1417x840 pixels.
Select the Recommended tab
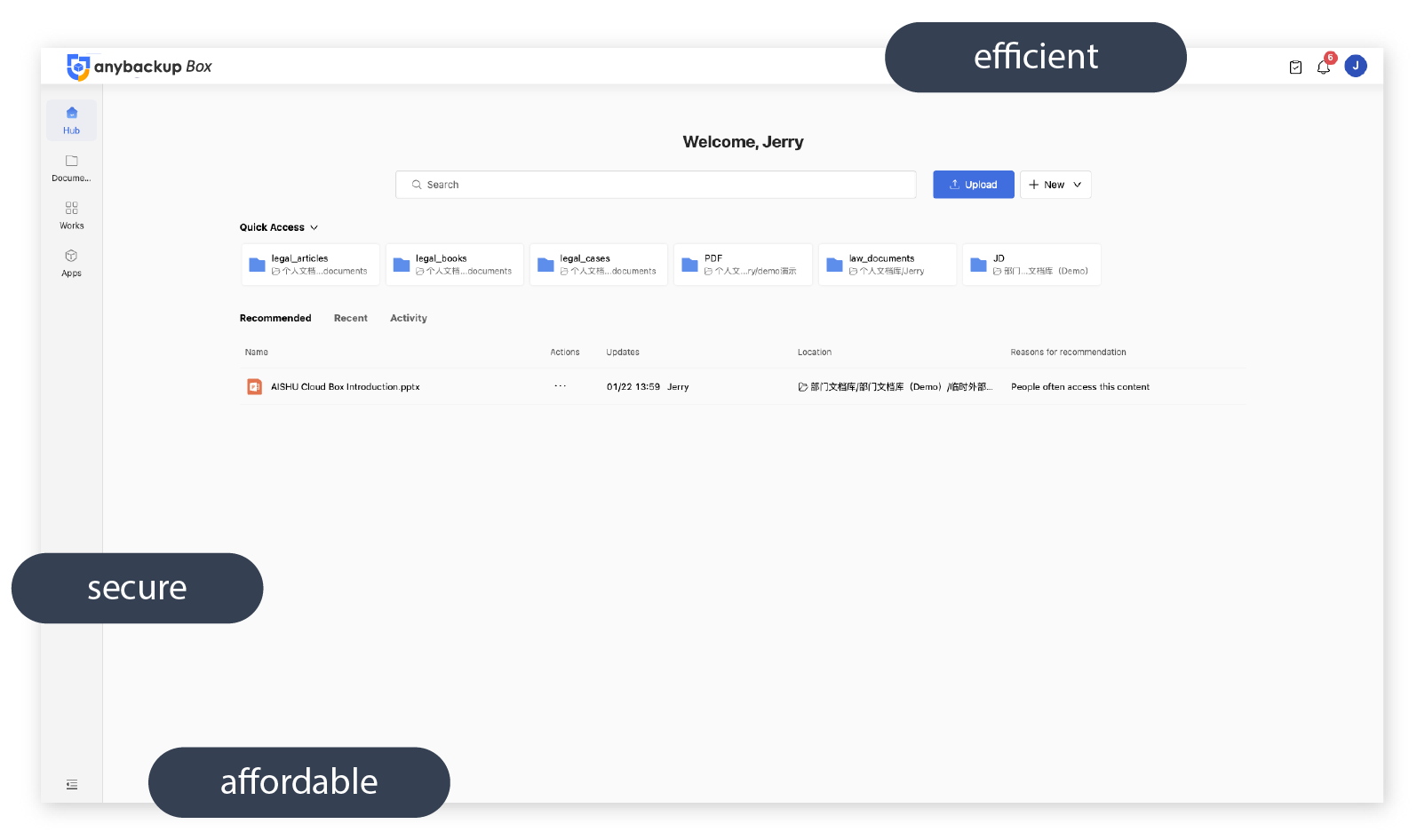[x=275, y=318]
